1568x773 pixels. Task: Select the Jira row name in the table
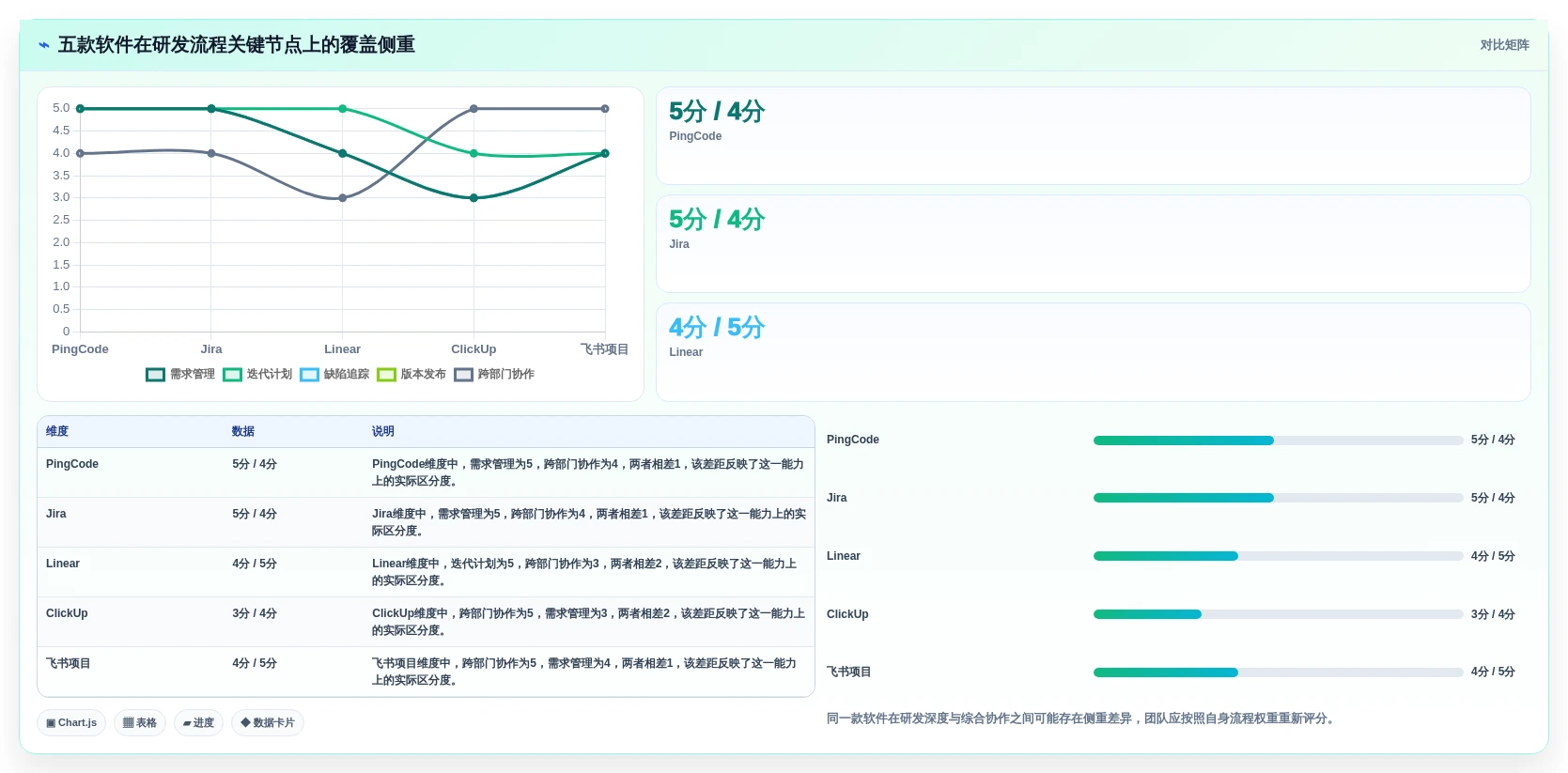tap(56, 514)
